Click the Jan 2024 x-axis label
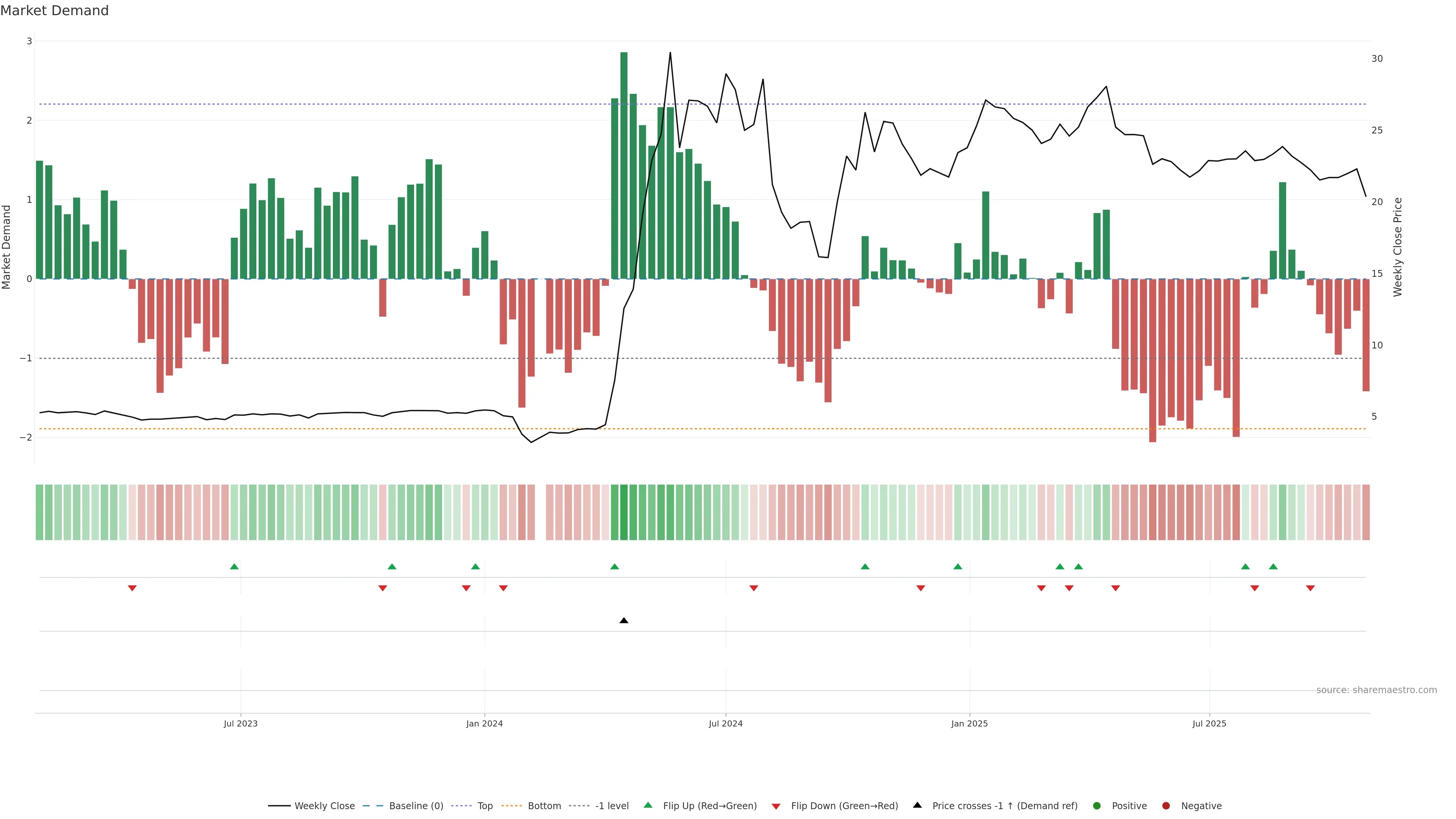The height and width of the screenshot is (819, 1456). [485, 723]
